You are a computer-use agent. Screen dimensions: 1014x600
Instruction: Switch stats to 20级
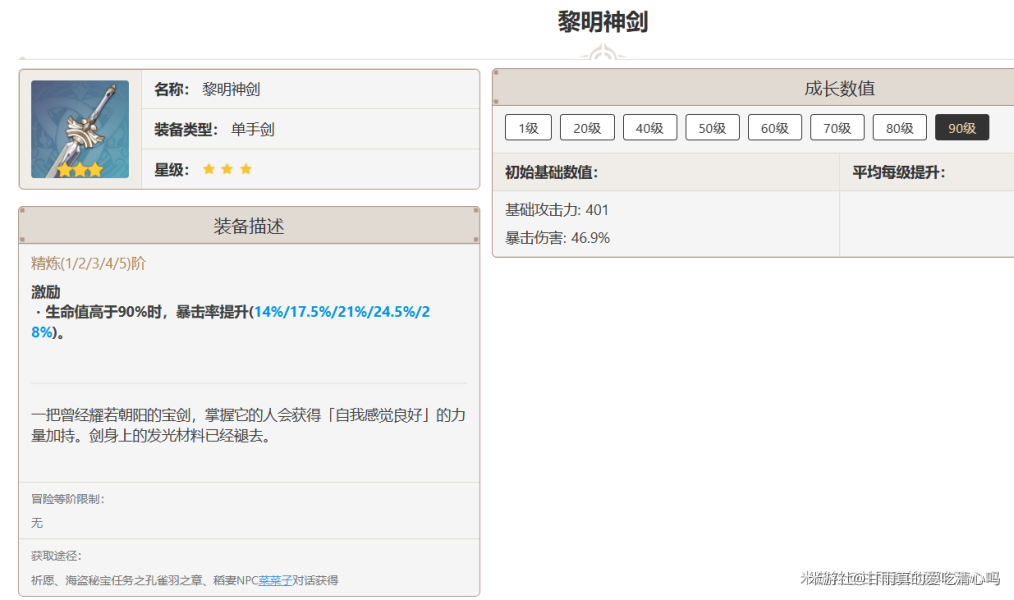point(587,128)
